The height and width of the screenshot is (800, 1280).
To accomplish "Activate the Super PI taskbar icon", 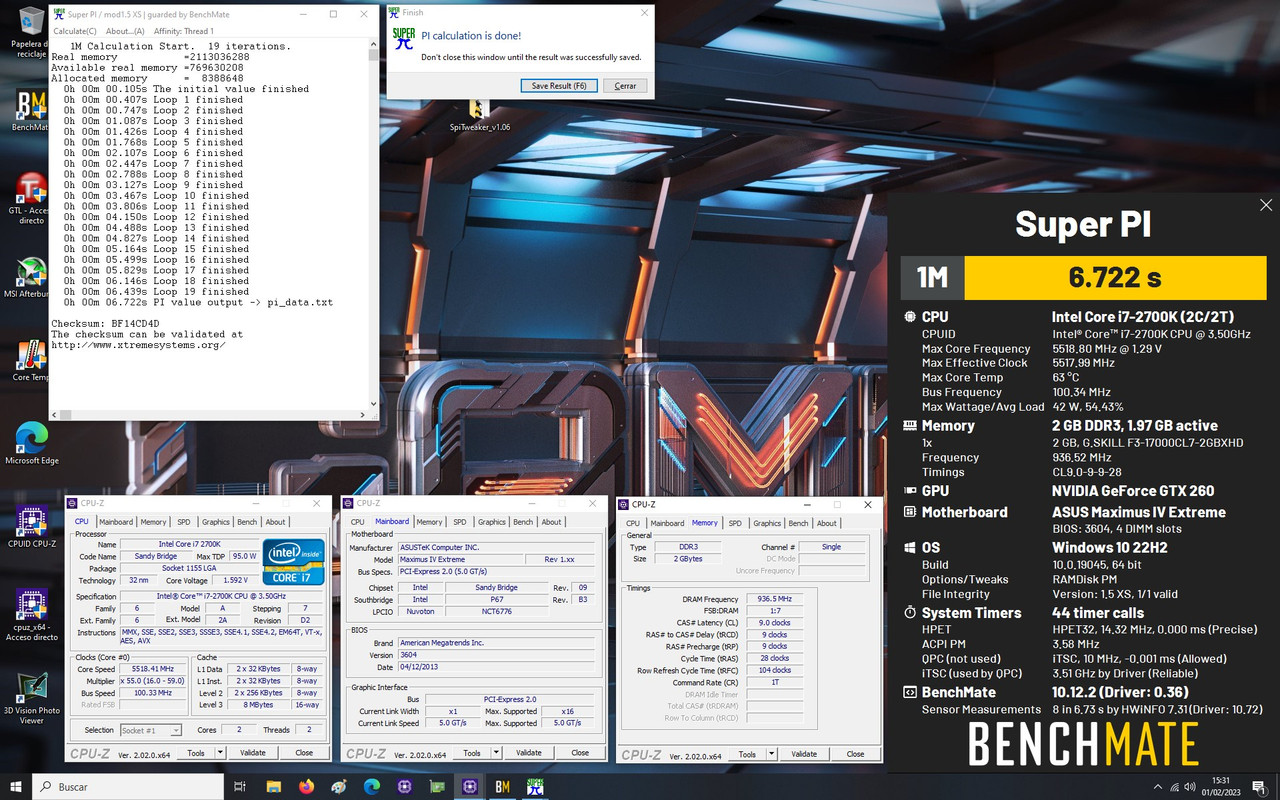I will point(535,787).
